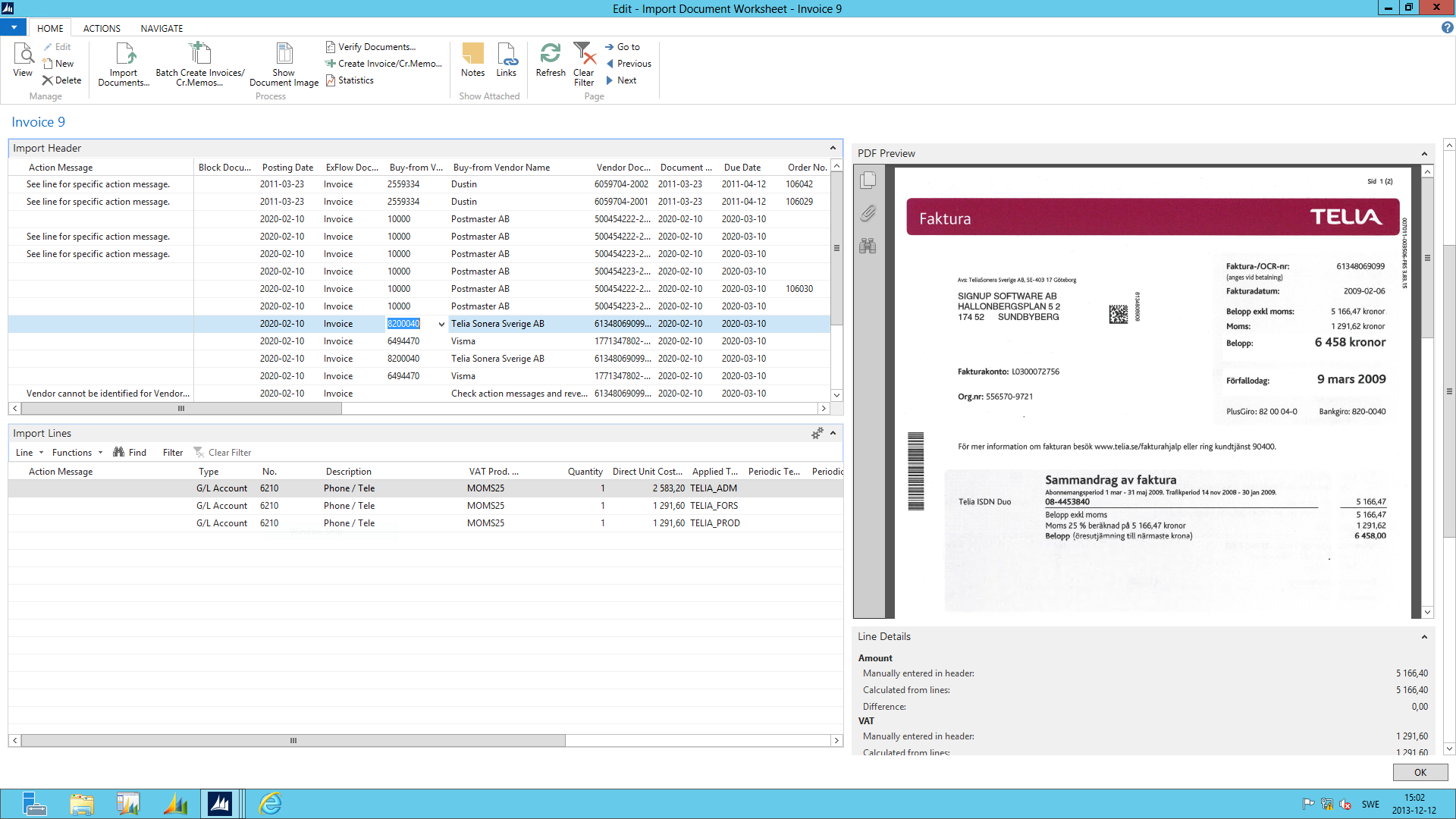1456x819 pixels.
Task: Click the Find binoculars in Import Lines
Action: click(x=129, y=453)
